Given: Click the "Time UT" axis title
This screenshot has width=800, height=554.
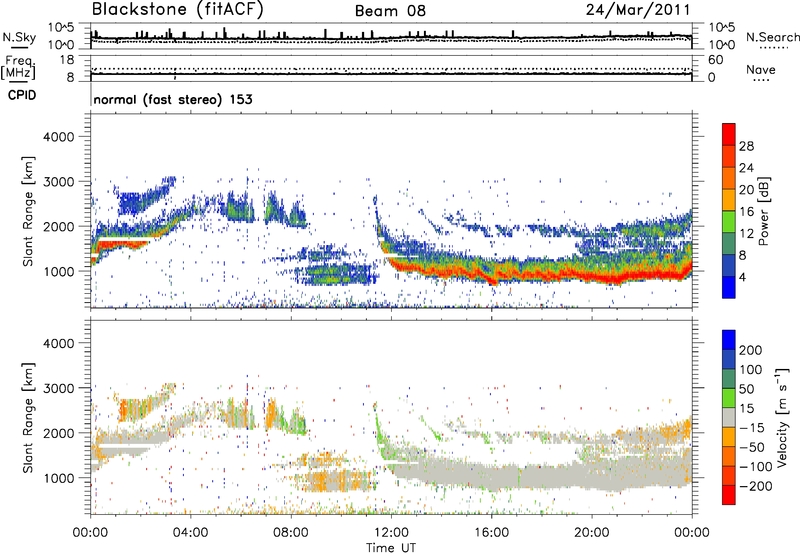Looking at the screenshot, I should tap(391, 548).
